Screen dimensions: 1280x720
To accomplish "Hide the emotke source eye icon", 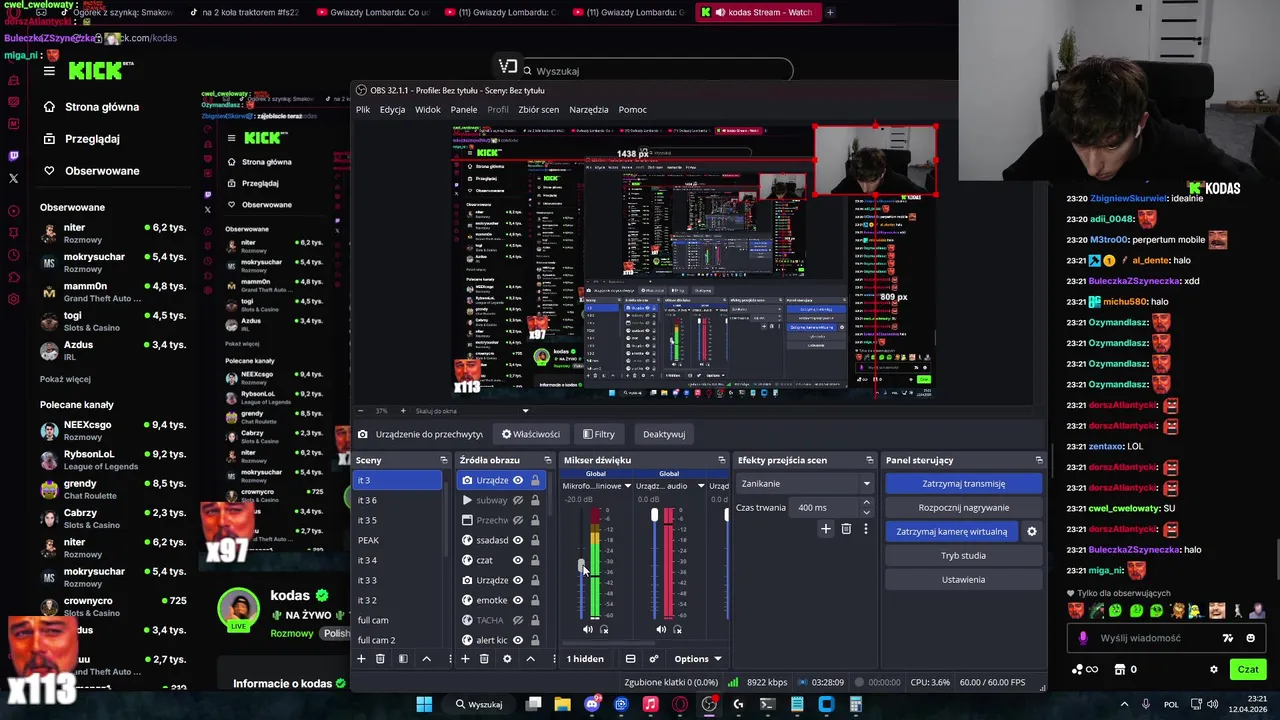I will click(x=518, y=600).
